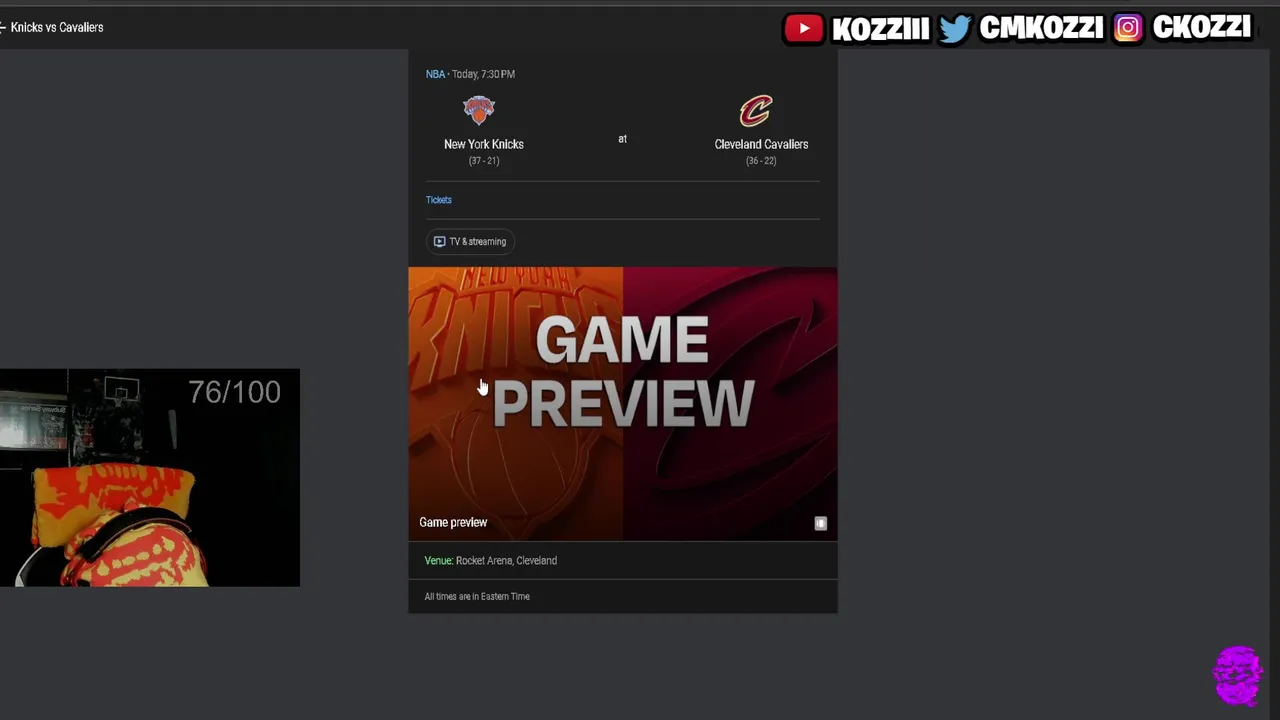Select the New York Knicks team name
The image size is (1280, 720).
tap(484, 144)
